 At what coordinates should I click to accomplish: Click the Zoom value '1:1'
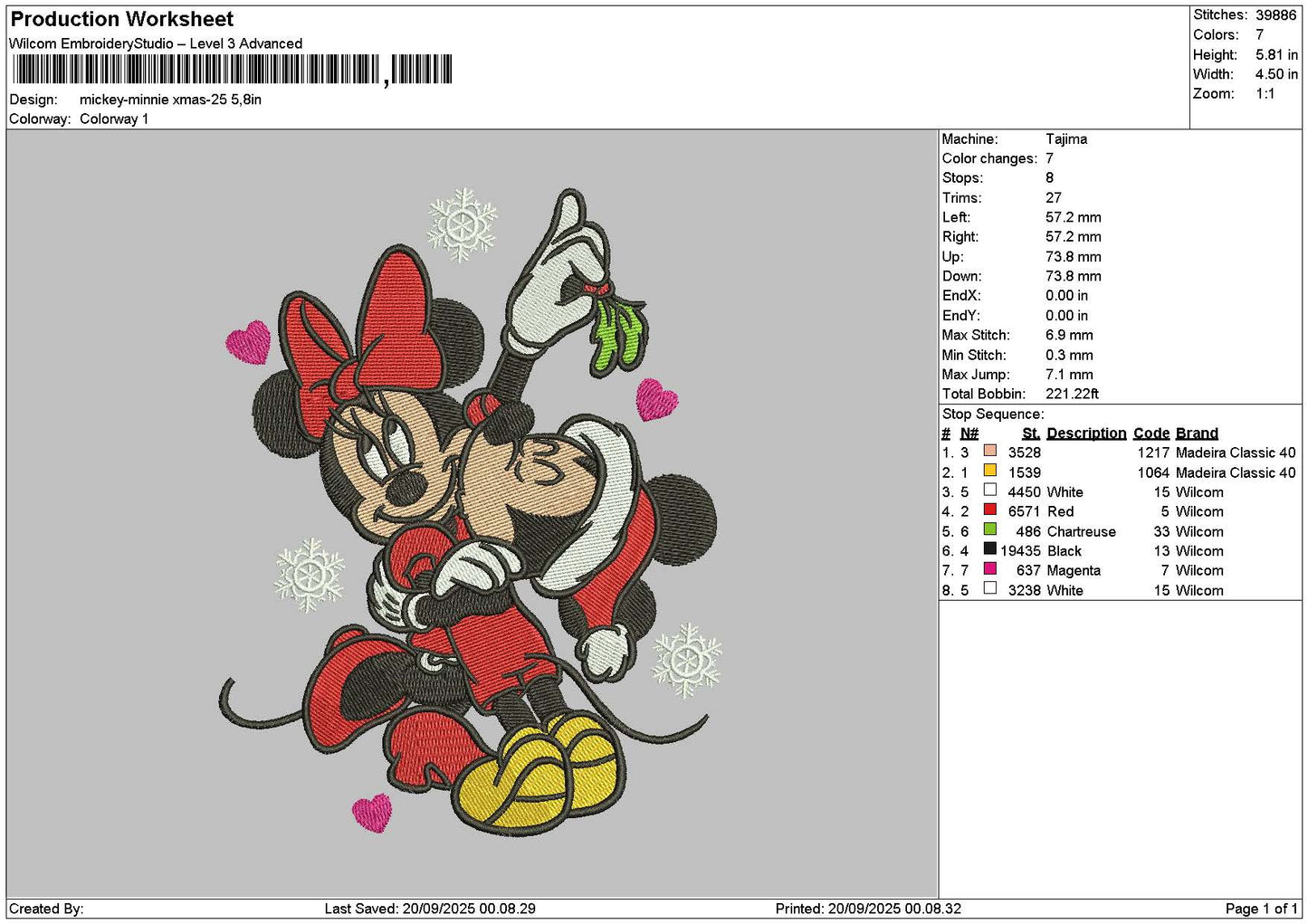click(1265, 94)
